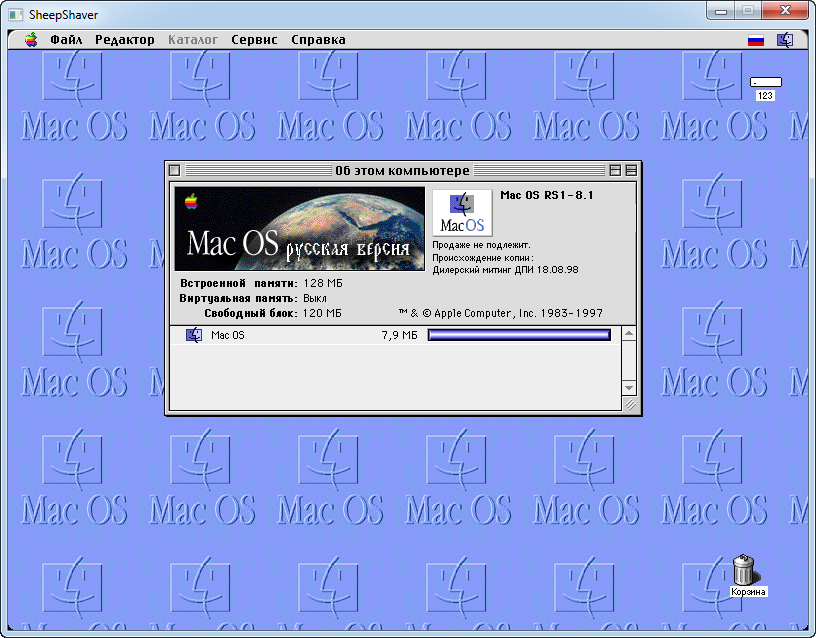Open the Apple menu

tap(31, 40)
